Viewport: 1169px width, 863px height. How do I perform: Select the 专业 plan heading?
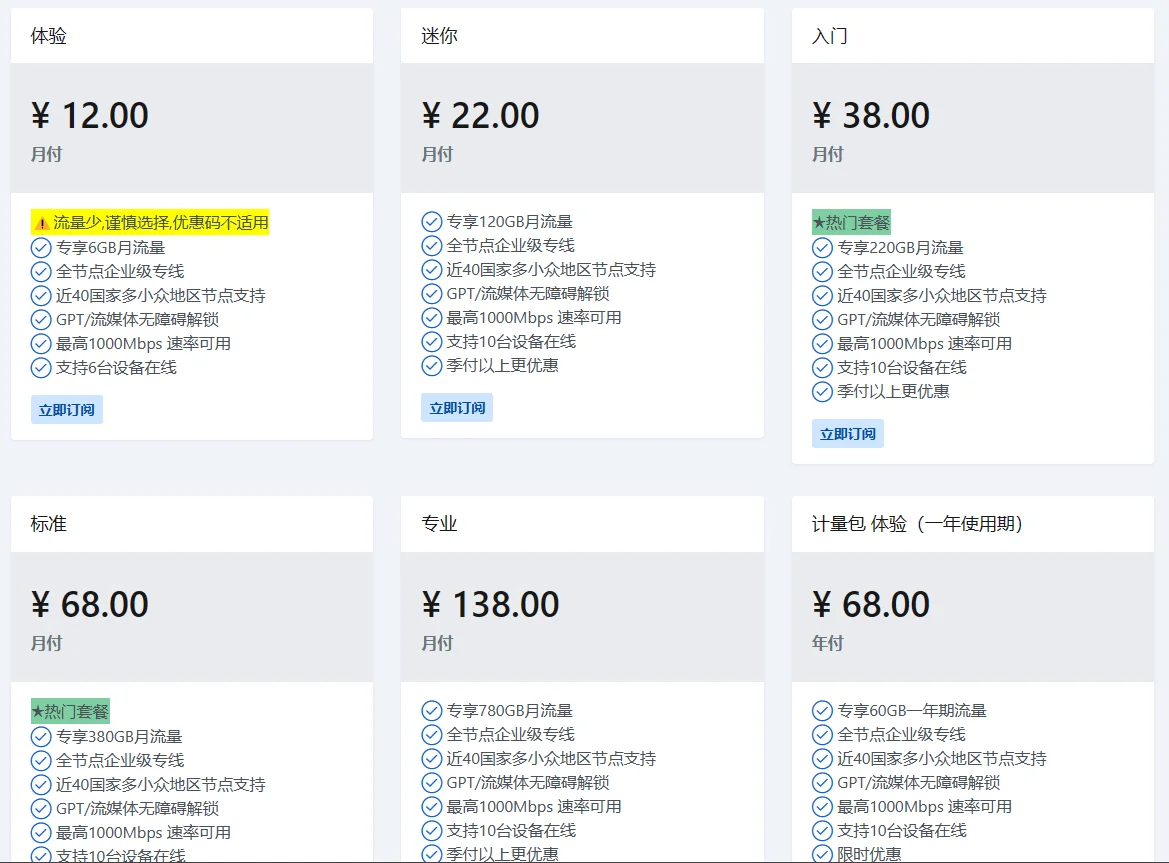[x=439, y=524]
